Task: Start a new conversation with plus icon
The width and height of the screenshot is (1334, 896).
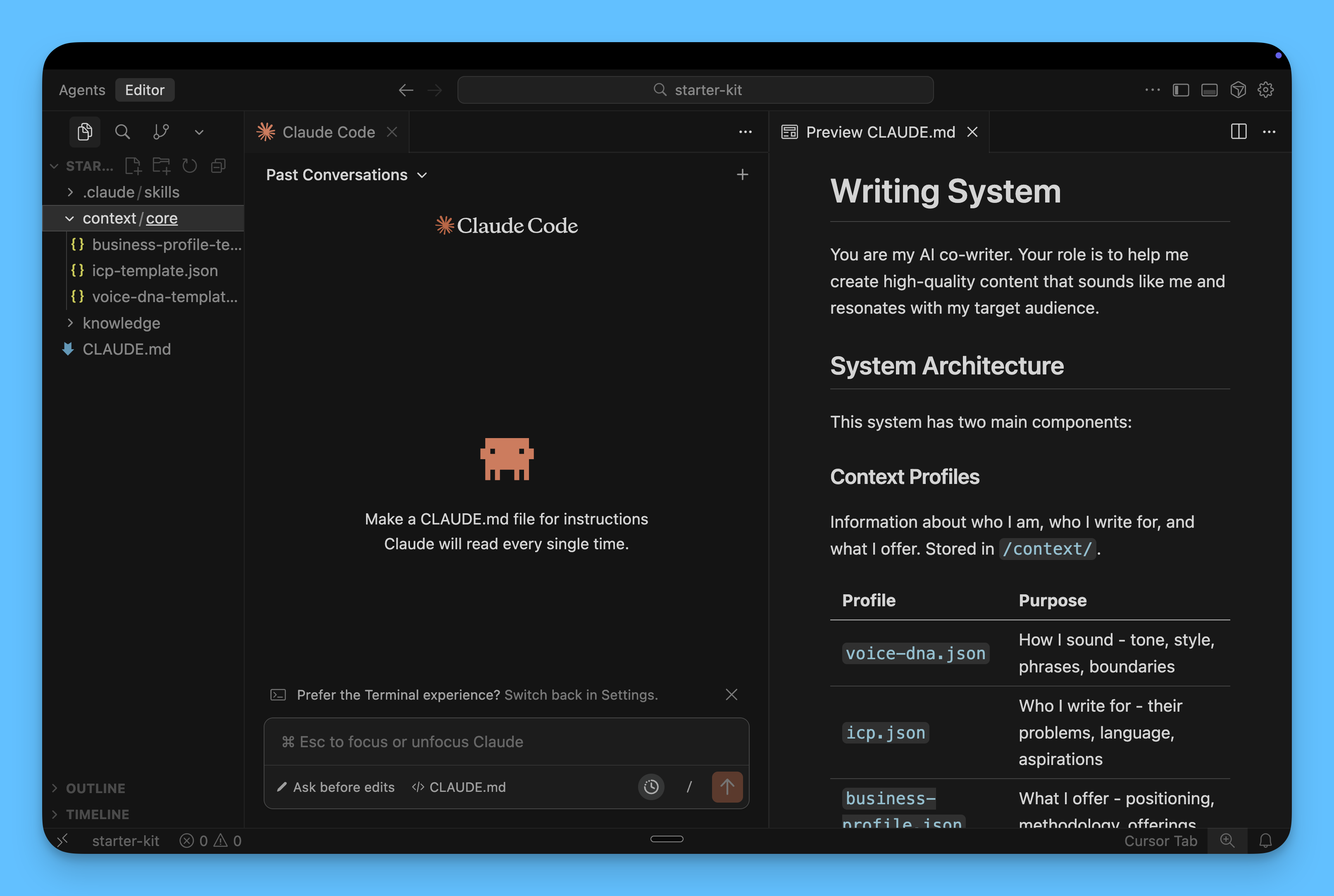Action: (x=742, y=174)
